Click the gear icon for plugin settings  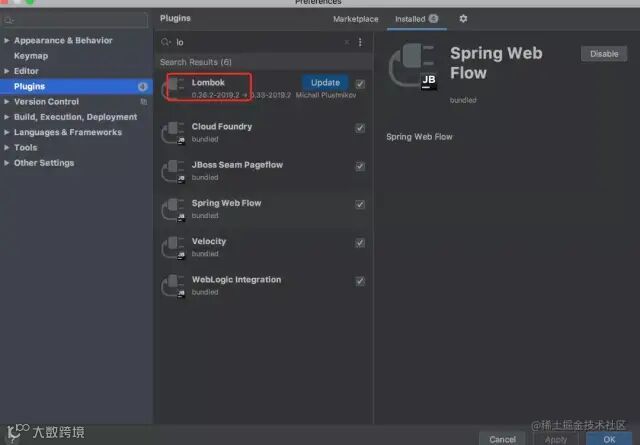coord(463,19)
